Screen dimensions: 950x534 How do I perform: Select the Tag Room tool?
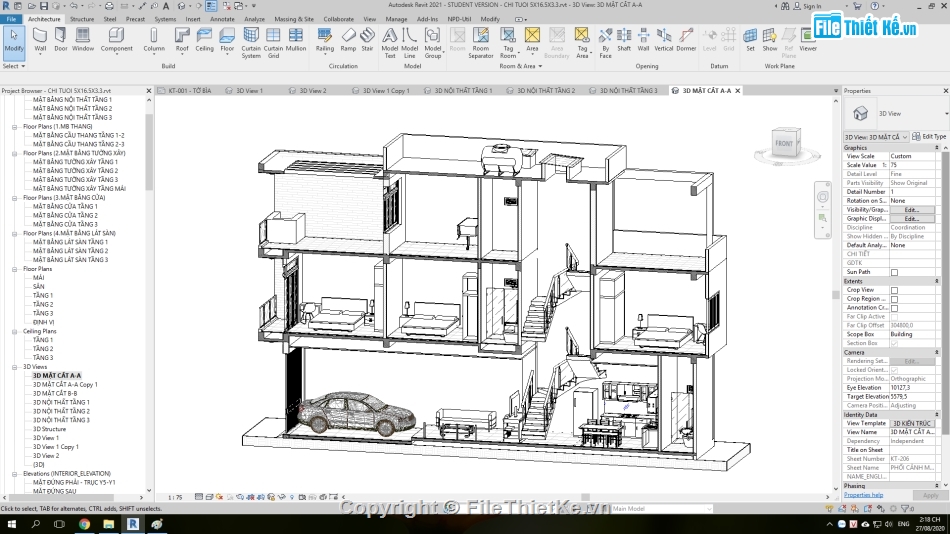point(508,43)
